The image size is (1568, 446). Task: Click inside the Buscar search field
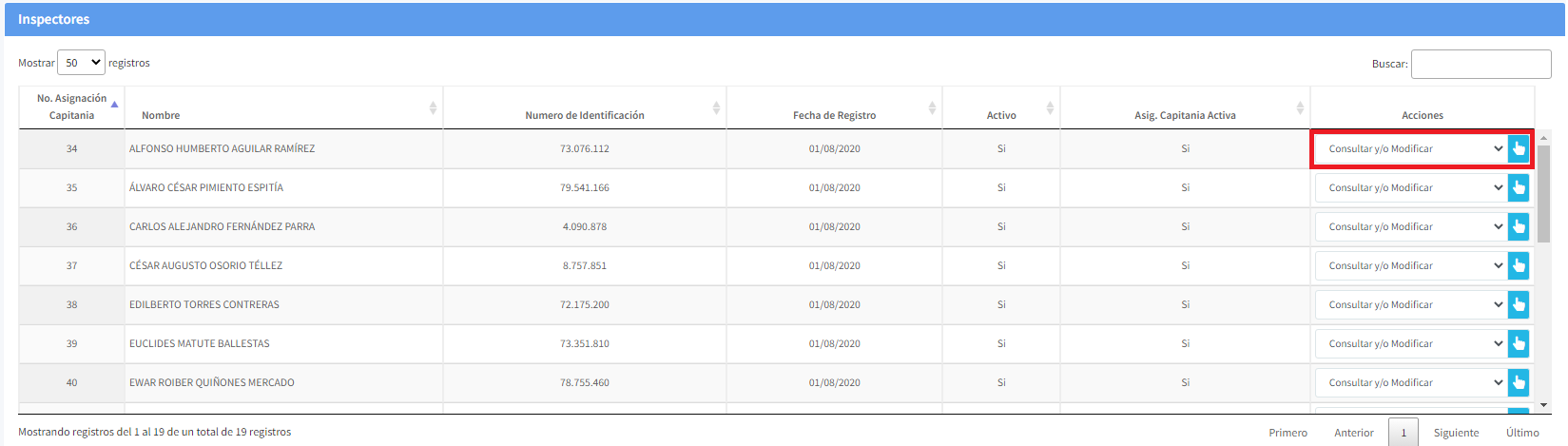(1481, 64)
